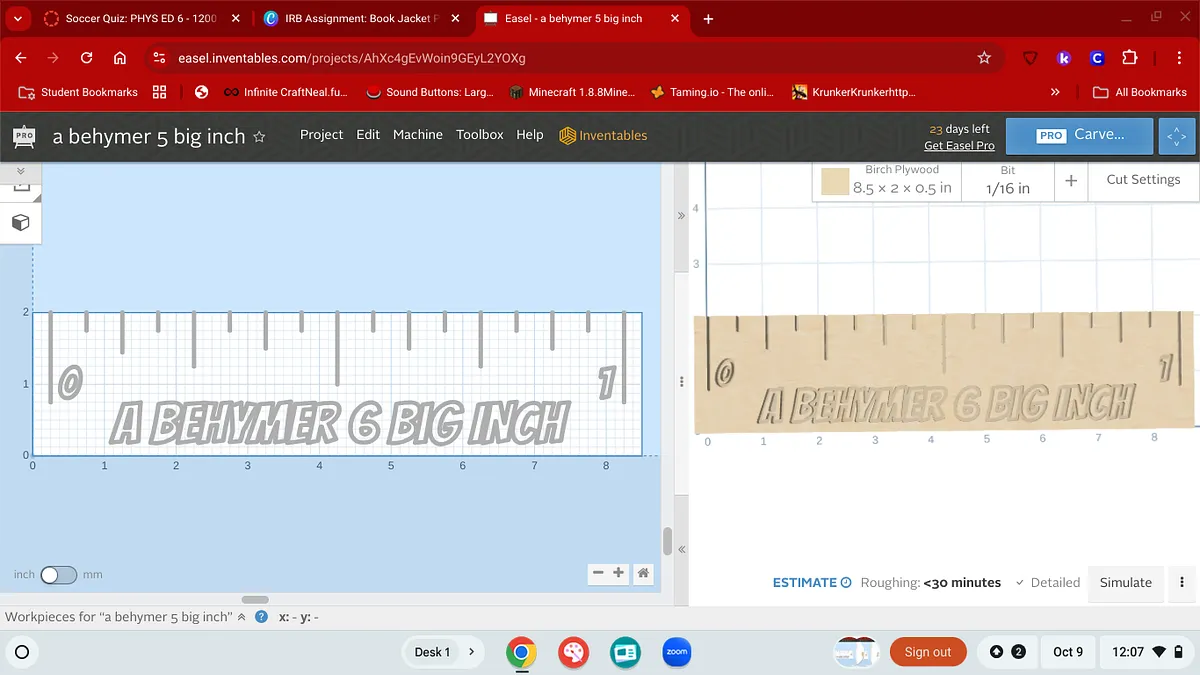Expand the workpieces panel chevron
Viewport: 1200px width, 675px height.
pyautogui.click(x=241, y=617)
